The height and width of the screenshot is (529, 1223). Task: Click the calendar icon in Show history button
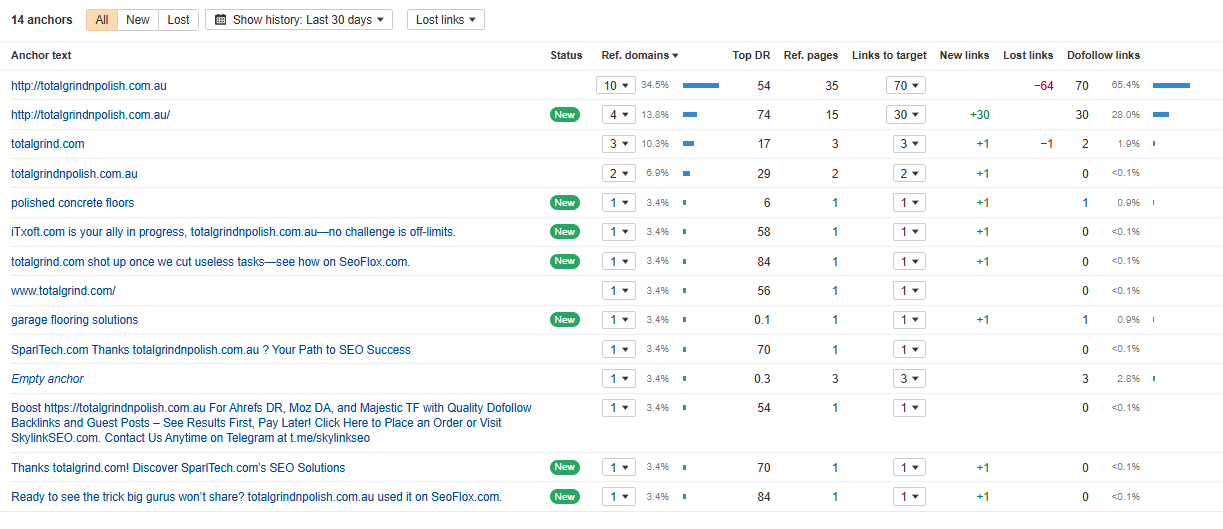[x=220, y=20]
